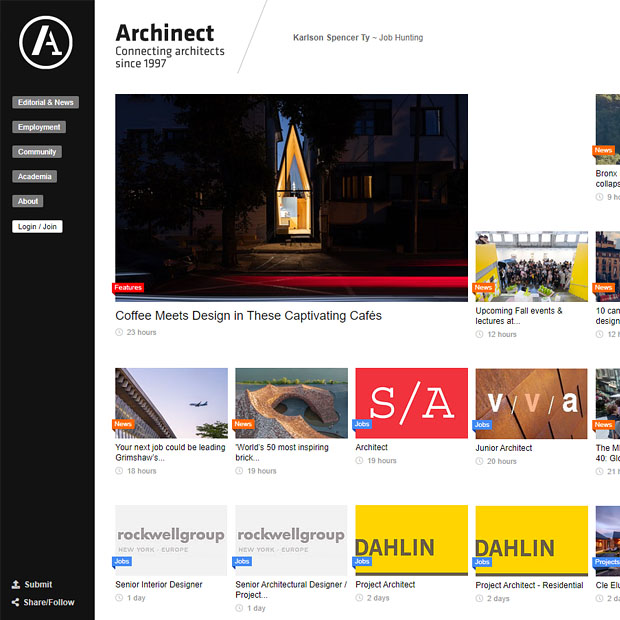The height and width of the screenshot is (620, 620).
Task: Click the Jobs tag on Senior Interior Designer card
Action: (x=122, y=561)
